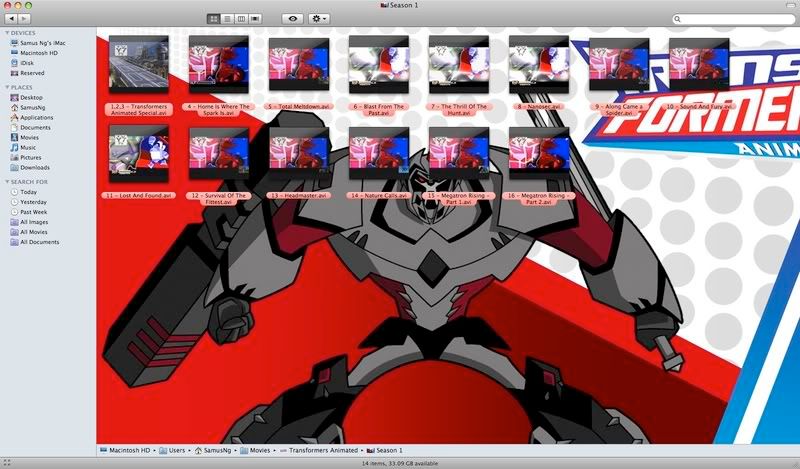Open the Action gear dropdown menu
The height and width of the screenshot is (469, 800).
[x=322, y=19]
